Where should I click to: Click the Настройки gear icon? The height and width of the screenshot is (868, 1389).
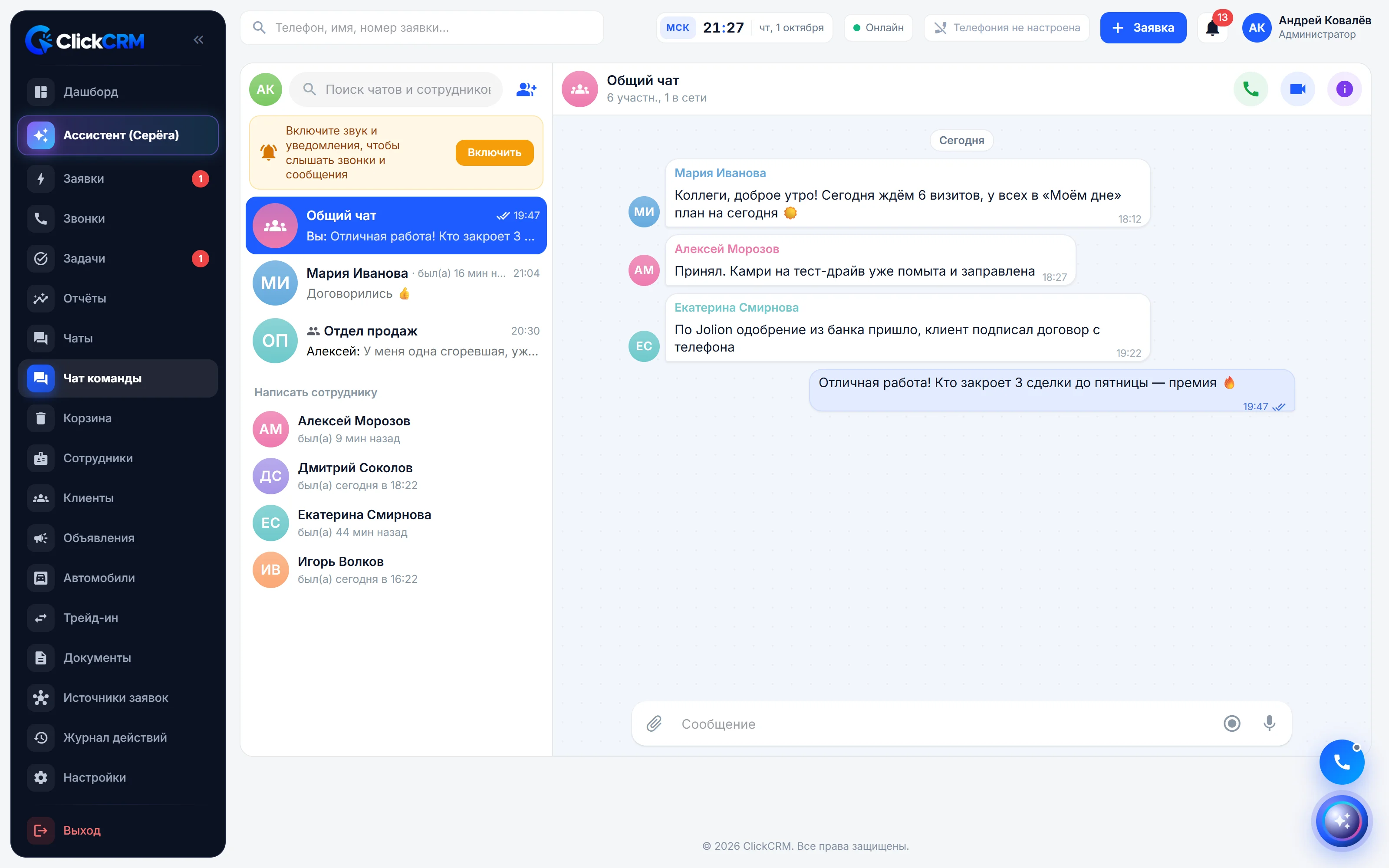pos(41,777)
